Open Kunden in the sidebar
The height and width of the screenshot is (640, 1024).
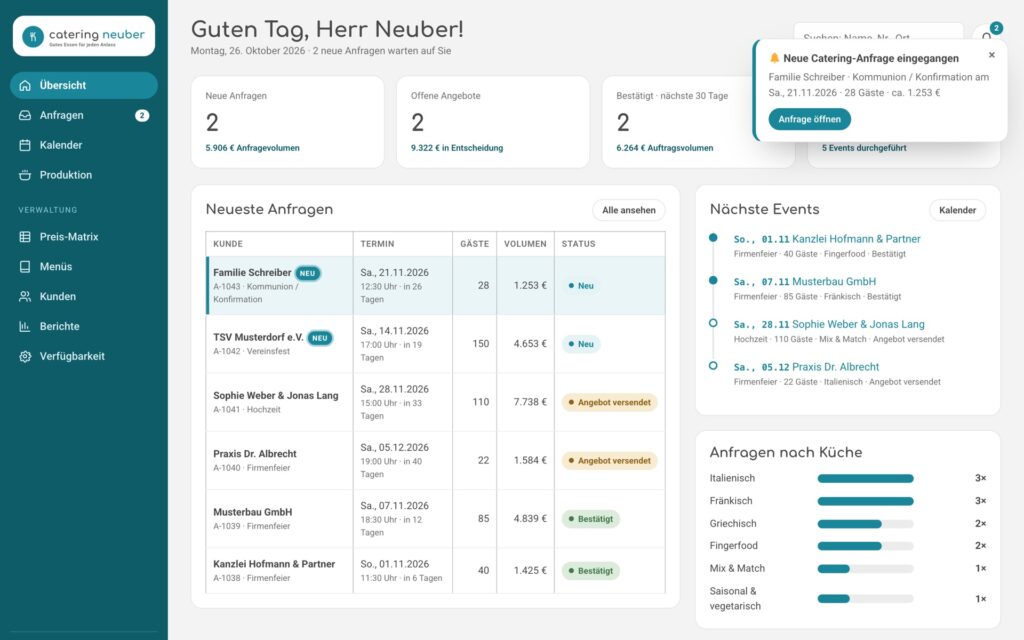pos(84,296)
